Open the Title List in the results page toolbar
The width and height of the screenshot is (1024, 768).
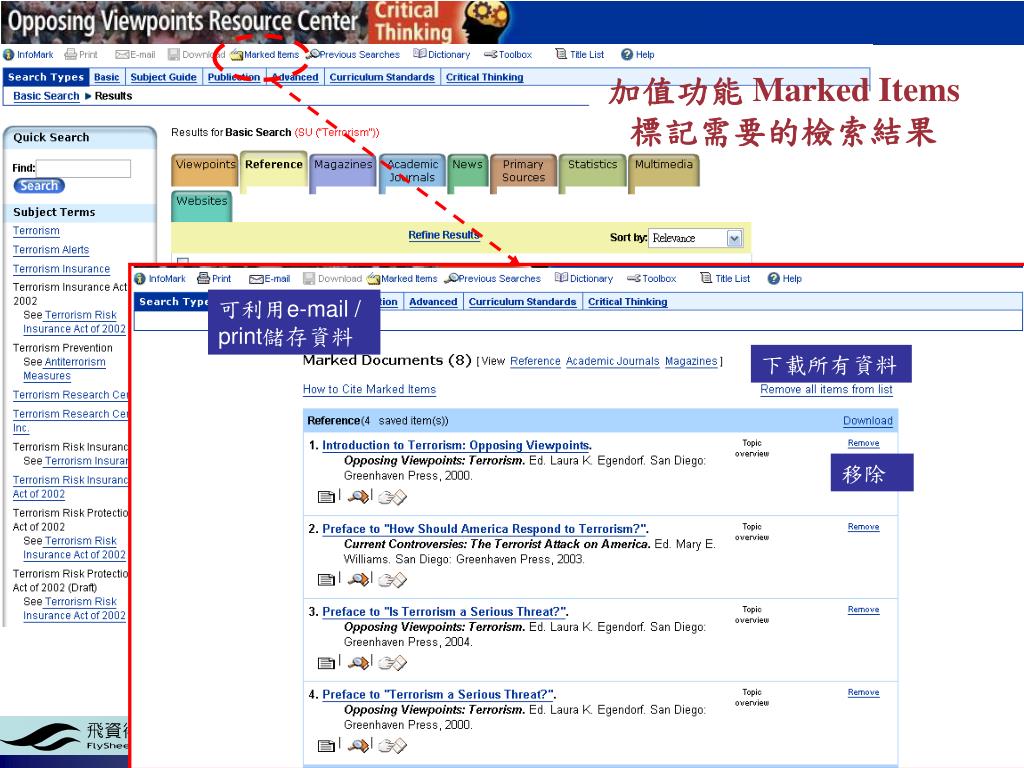579,55
